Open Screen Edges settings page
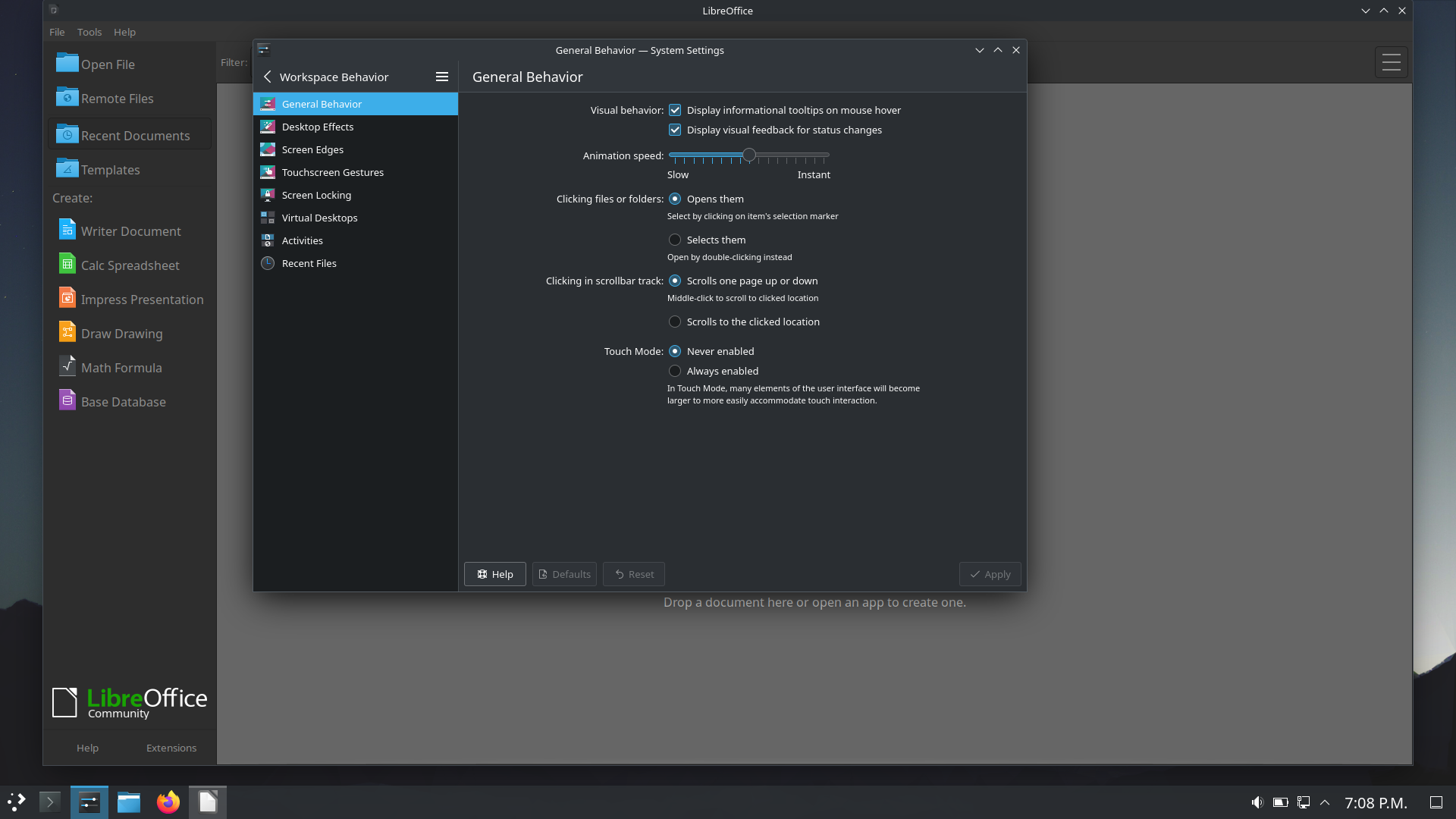 (355, 149)
